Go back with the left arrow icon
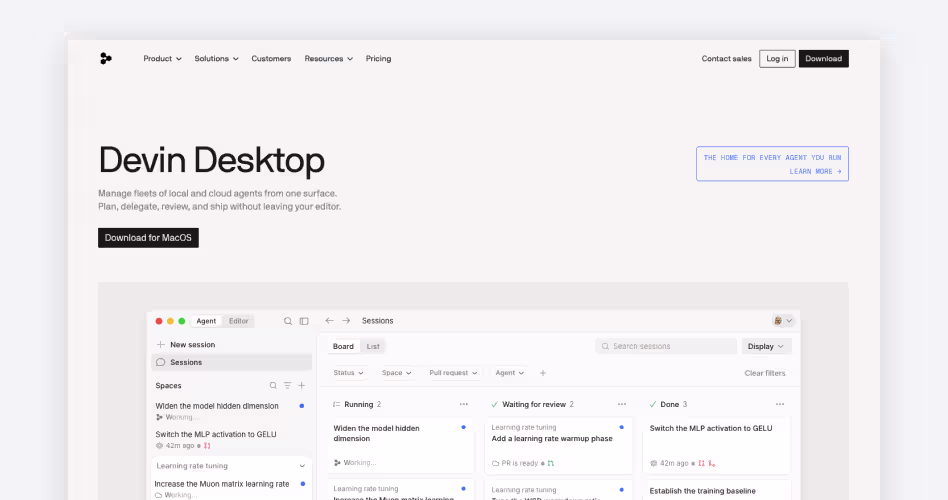Viewport: 948px width, 500px height. (x=329, y=320)
